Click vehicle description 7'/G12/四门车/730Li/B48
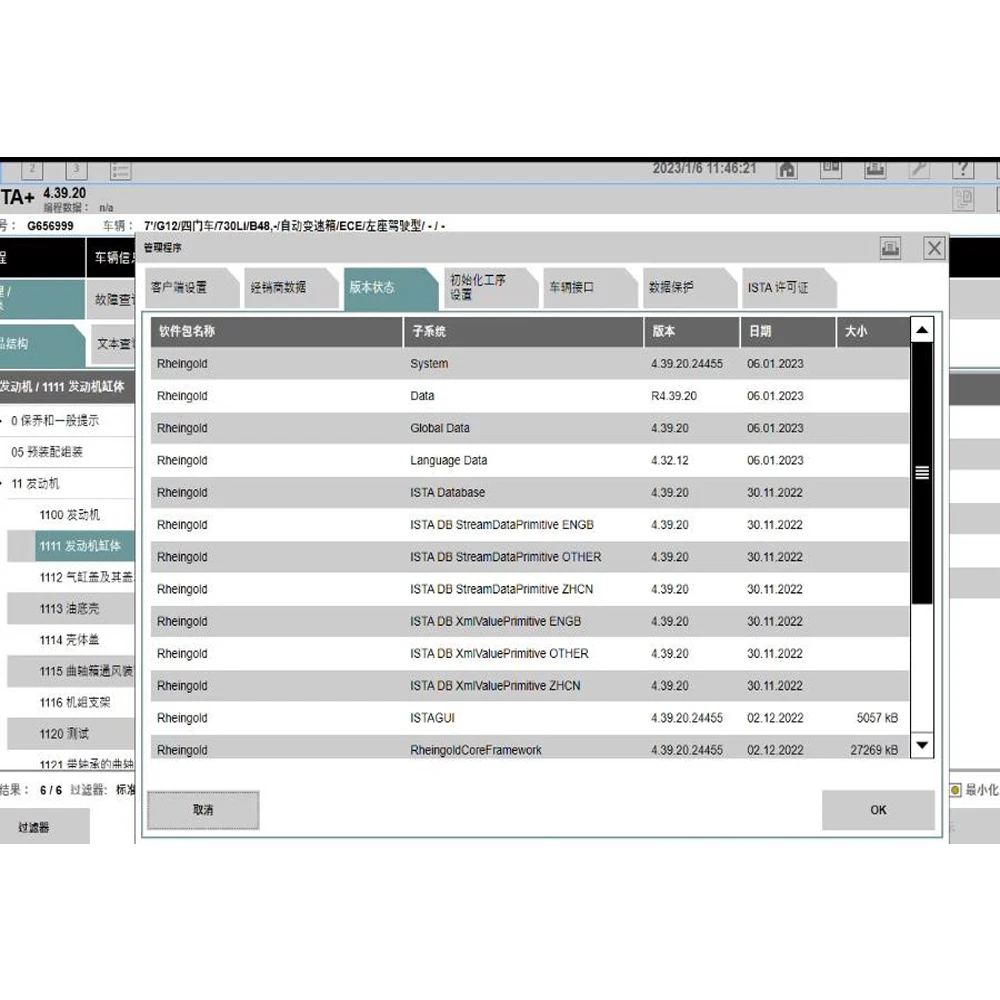The height and width of the screenshot is (1000, 1000). 294,226
